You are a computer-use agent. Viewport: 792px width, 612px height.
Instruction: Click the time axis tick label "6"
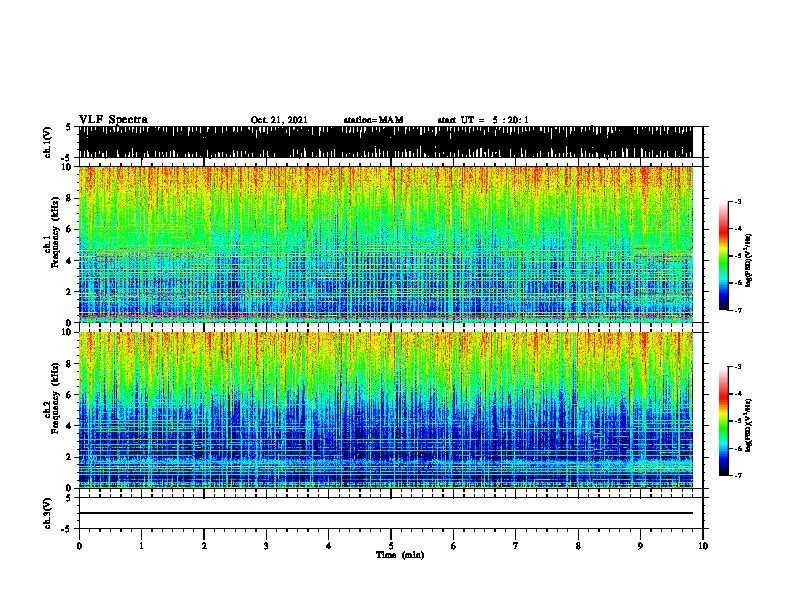(x=454, y=546)
